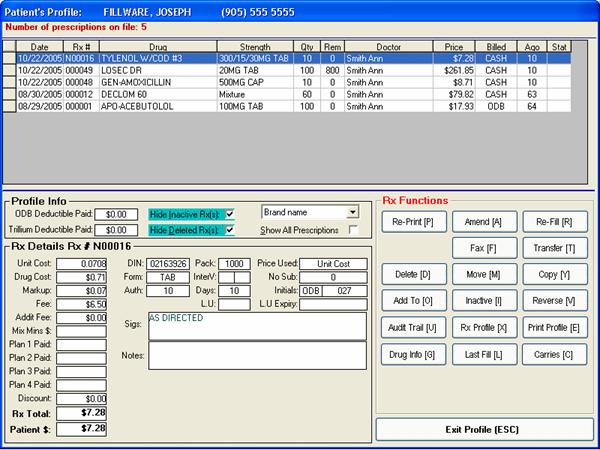The width and height of the screenshot is (600, 450).
Task: Select the TYLENOL W/COD #3 row
Action: (293, 59)
